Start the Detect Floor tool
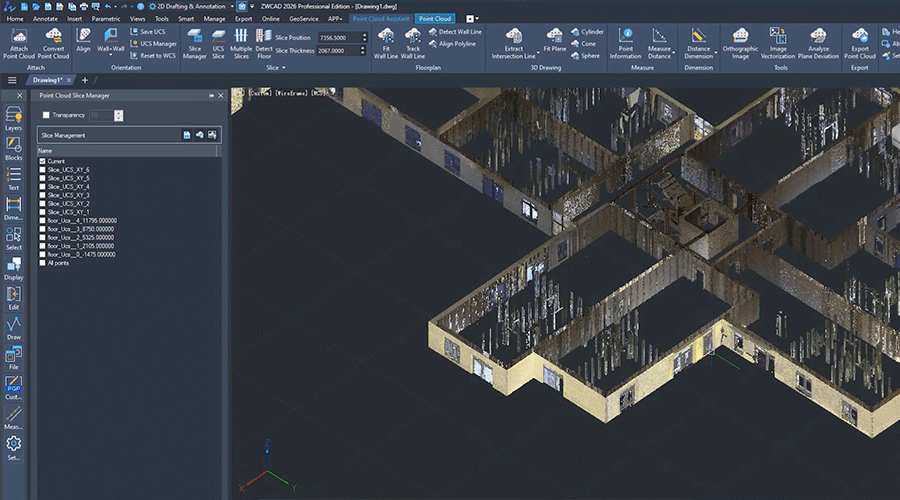This screenshot has width=900, height=500. point(264,44)
